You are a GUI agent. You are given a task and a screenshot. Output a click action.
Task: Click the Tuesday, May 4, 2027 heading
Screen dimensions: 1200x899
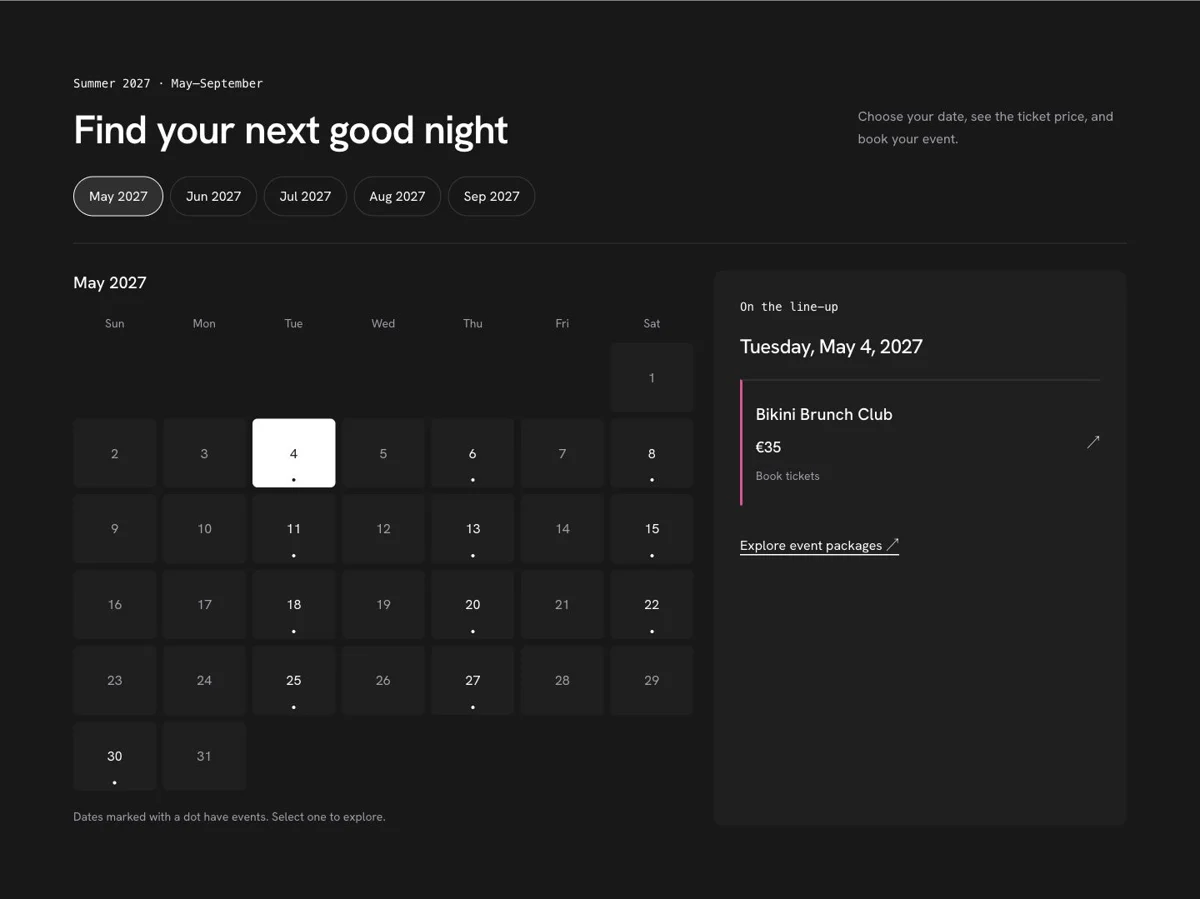click(x=831, y=347)
